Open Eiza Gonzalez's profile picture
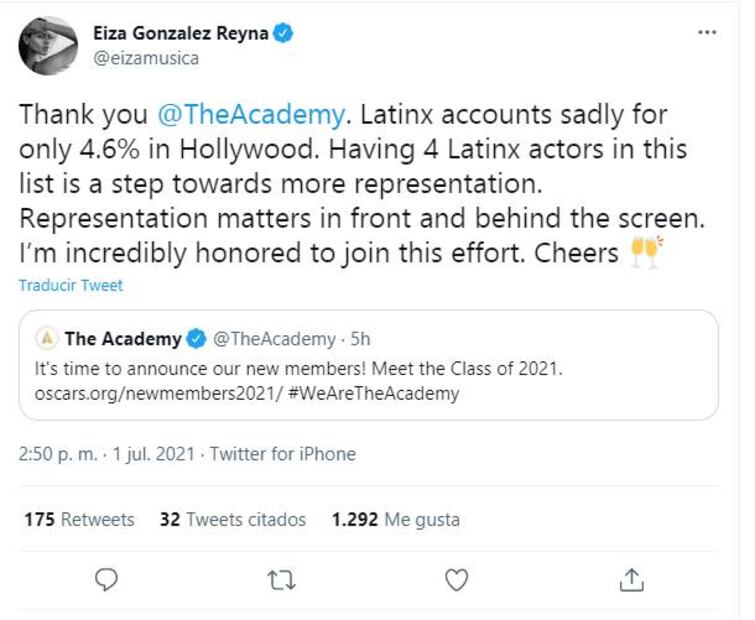The width and height of the screenshot is (755, 620). tap(48, 45)
